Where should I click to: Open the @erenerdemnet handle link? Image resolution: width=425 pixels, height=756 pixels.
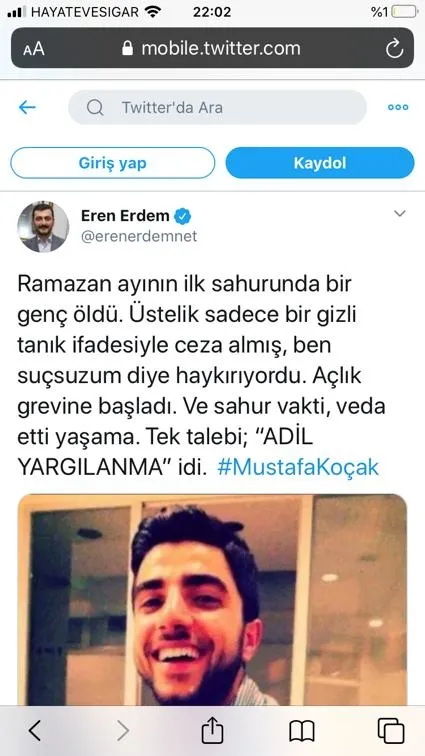[x=139, y=236]
